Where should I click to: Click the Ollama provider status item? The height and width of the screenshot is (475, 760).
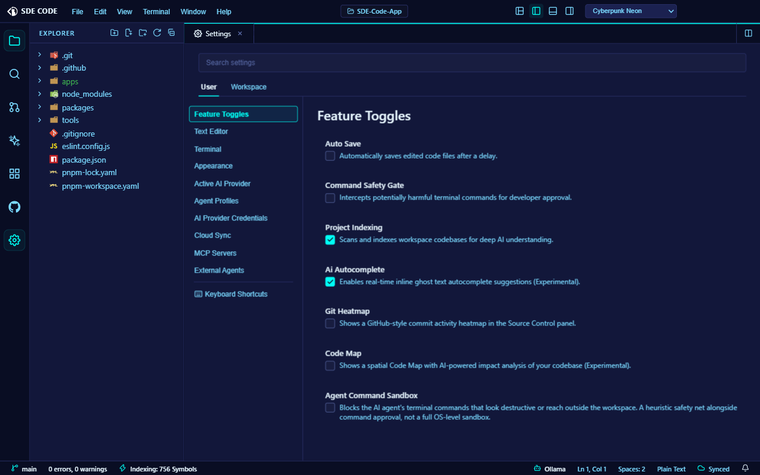pyautogui.click(x=549, y=469)
